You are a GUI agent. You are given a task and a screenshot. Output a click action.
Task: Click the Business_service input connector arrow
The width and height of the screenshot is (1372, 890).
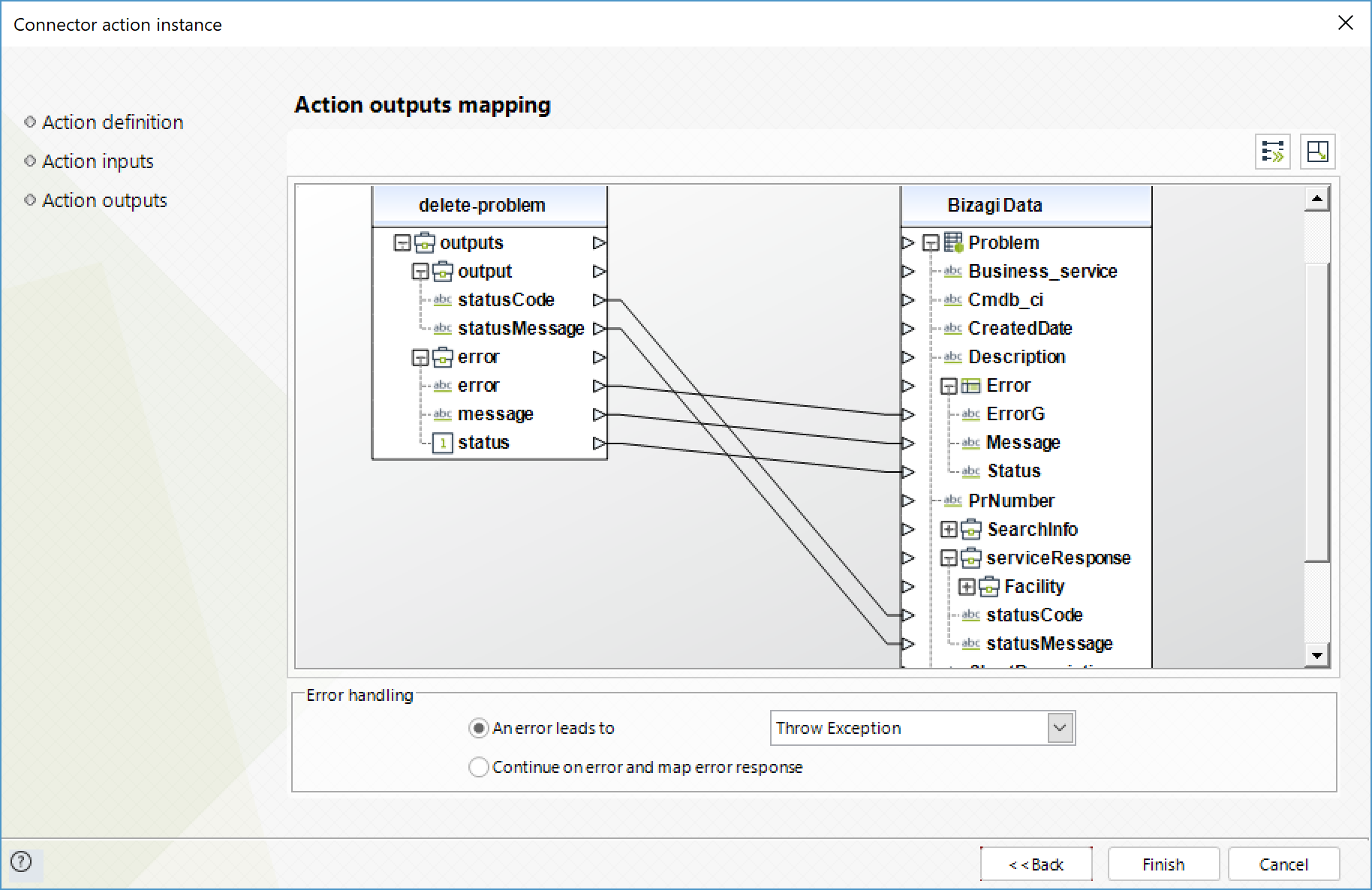pos(908,271)
